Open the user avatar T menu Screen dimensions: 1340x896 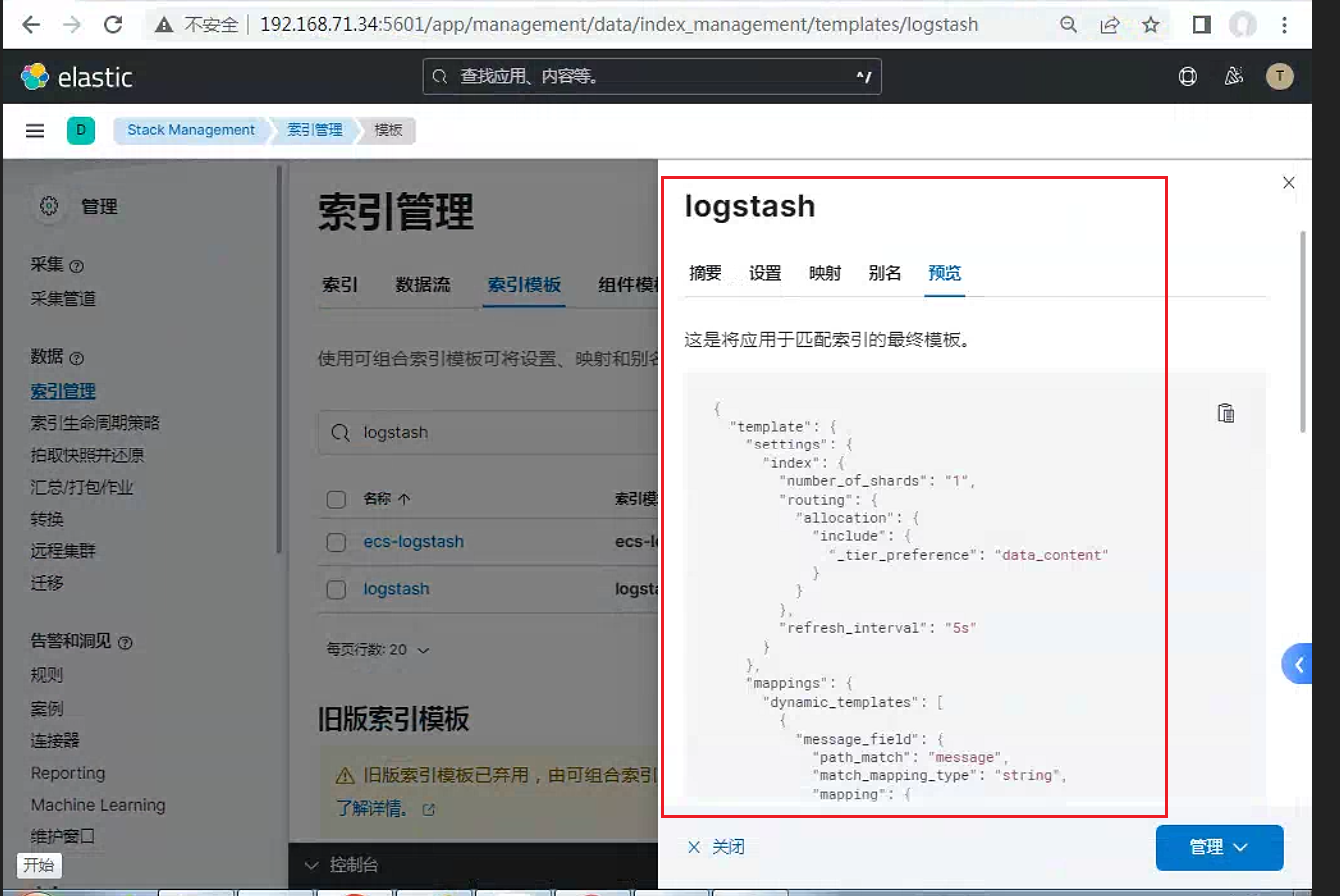tap(1280, 77)
